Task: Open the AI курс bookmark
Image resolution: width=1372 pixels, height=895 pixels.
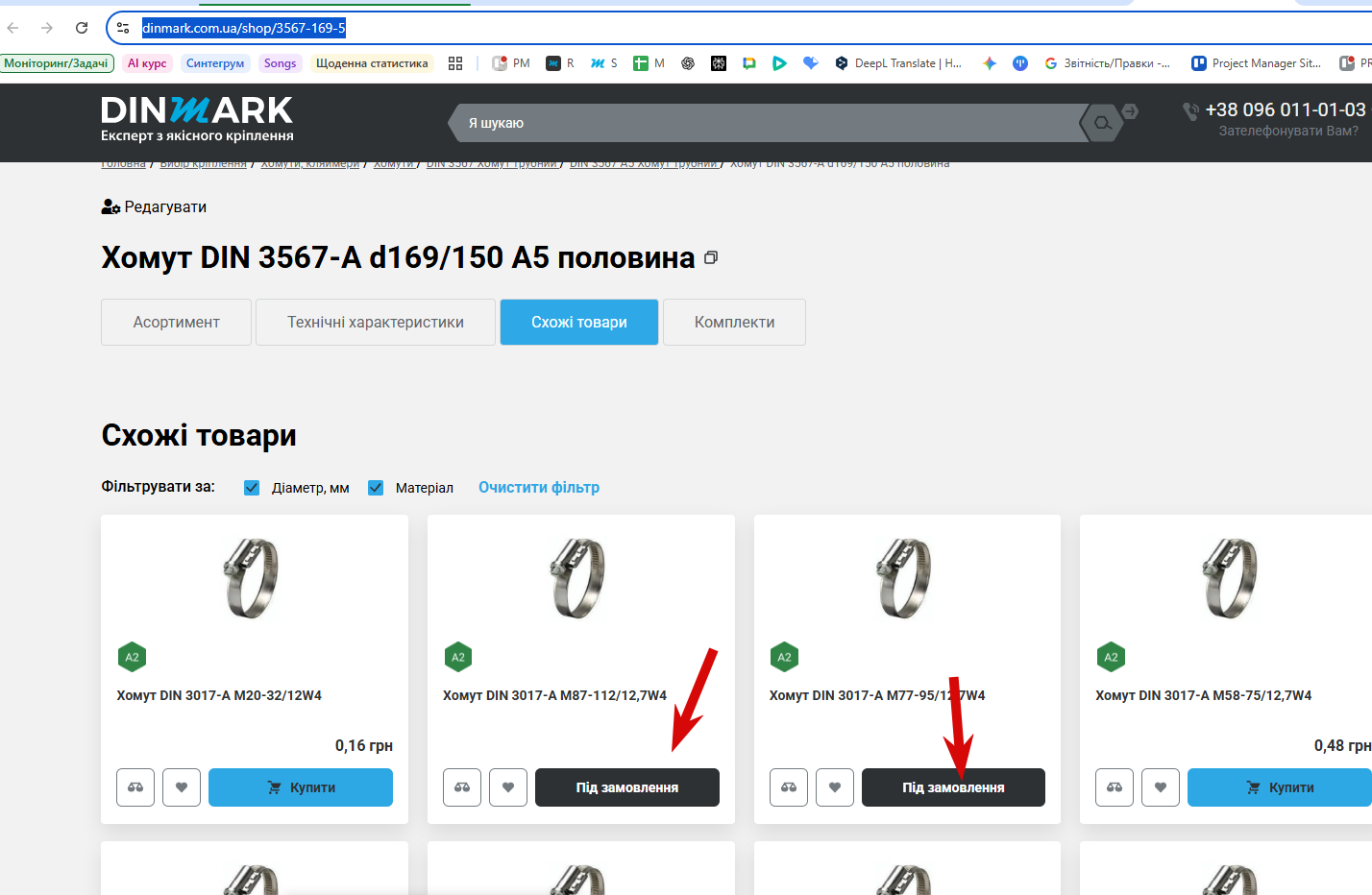Action: pos(147,63)
